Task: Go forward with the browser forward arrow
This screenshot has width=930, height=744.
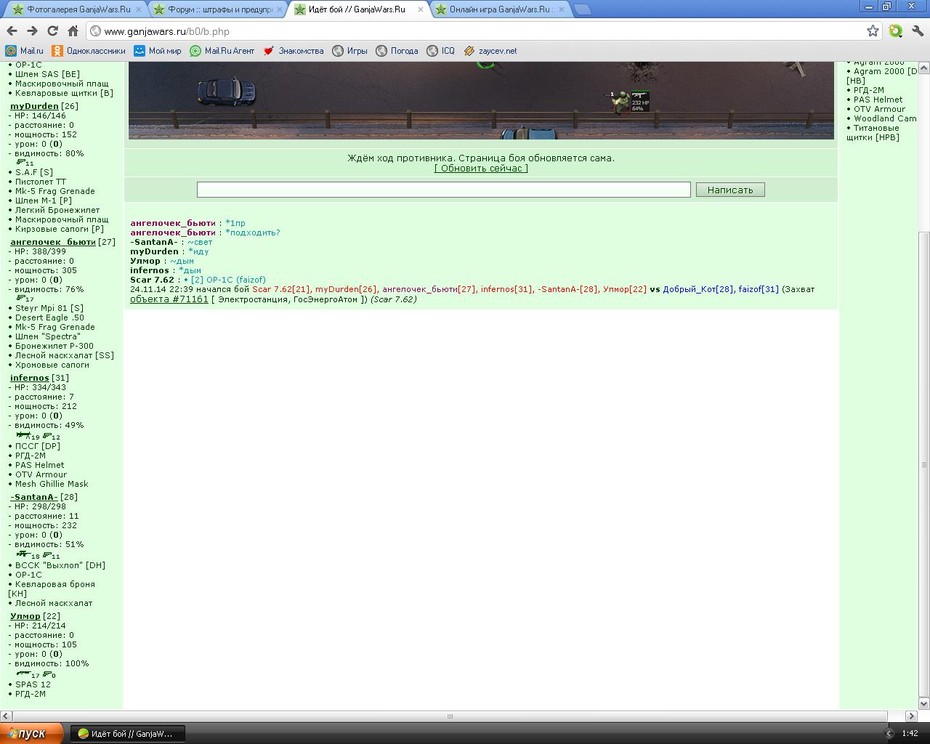Action: point(33,31)
